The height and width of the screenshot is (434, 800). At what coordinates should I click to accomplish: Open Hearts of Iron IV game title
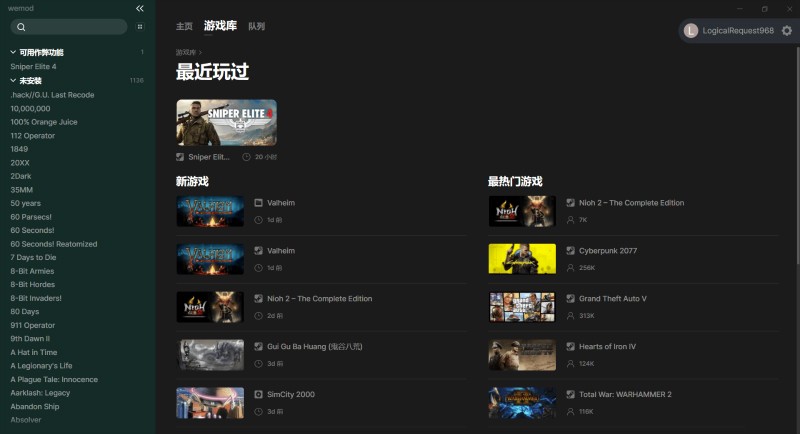(607, 347)
